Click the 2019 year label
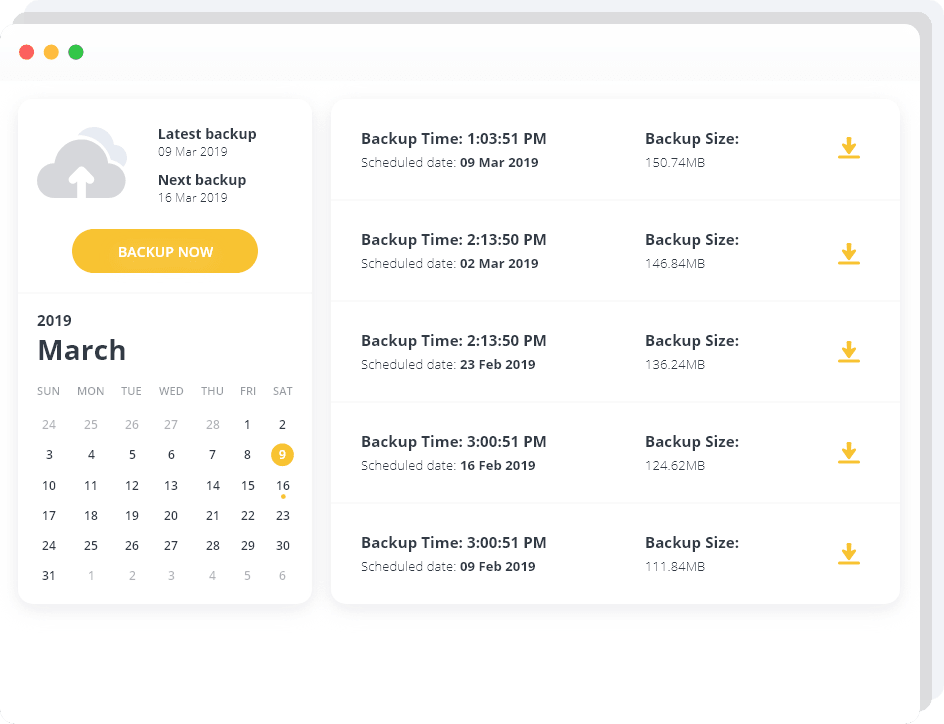This screenshot has width=944, height=724. pyautogui.click(x=54, y=320)
